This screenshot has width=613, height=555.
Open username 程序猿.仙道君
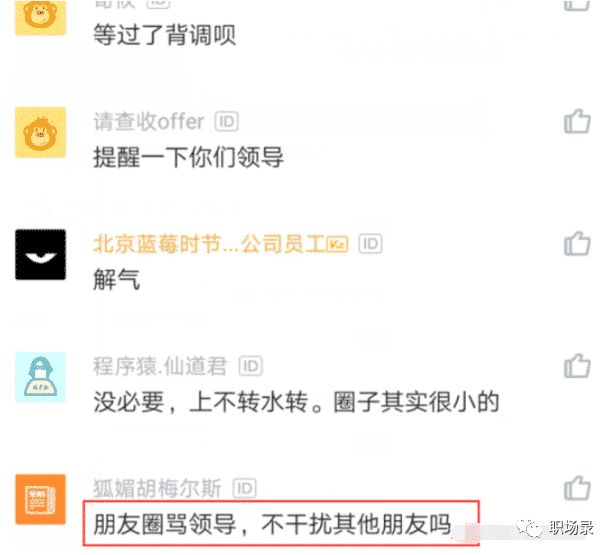(x=160, y=366)
